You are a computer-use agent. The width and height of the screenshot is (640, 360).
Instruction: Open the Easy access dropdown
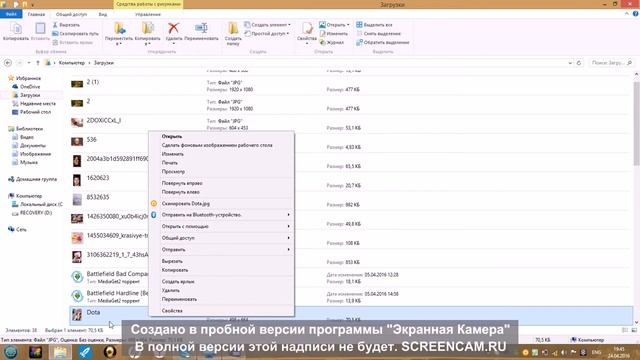click(267, 33)
